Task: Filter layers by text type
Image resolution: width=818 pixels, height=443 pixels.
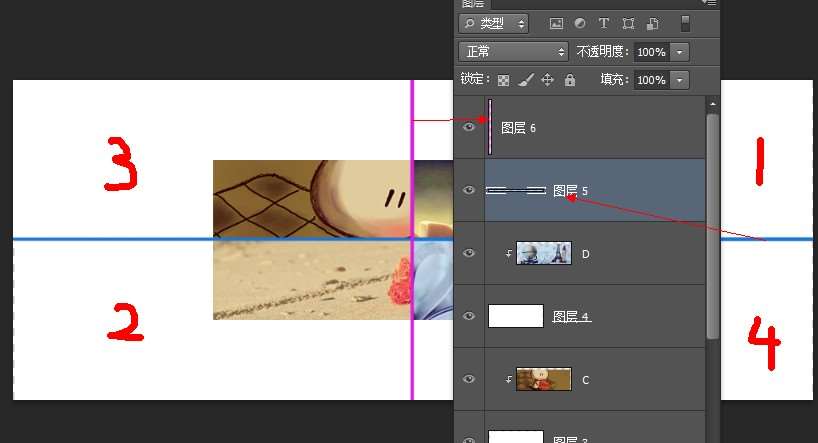Action: click(604, 23)
